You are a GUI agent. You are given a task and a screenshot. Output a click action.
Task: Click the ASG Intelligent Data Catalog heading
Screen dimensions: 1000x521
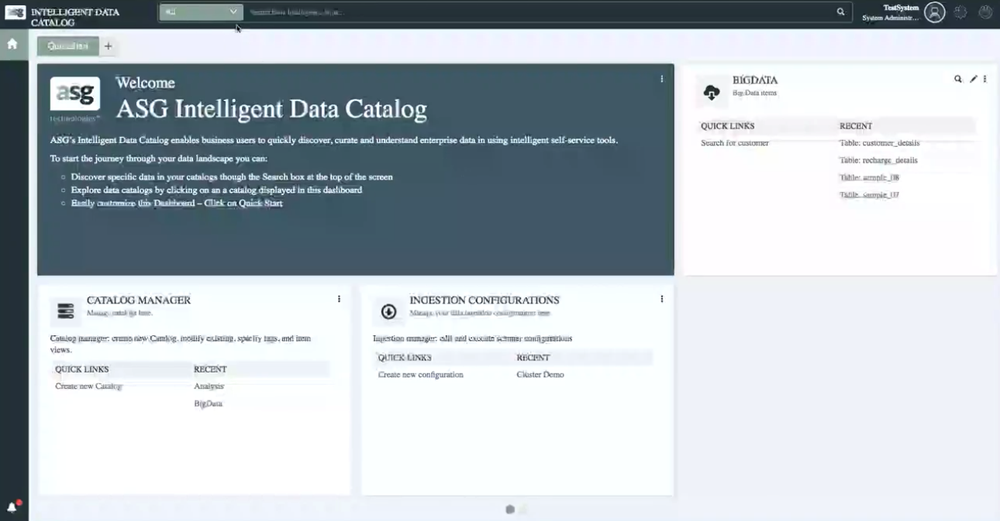272,109
